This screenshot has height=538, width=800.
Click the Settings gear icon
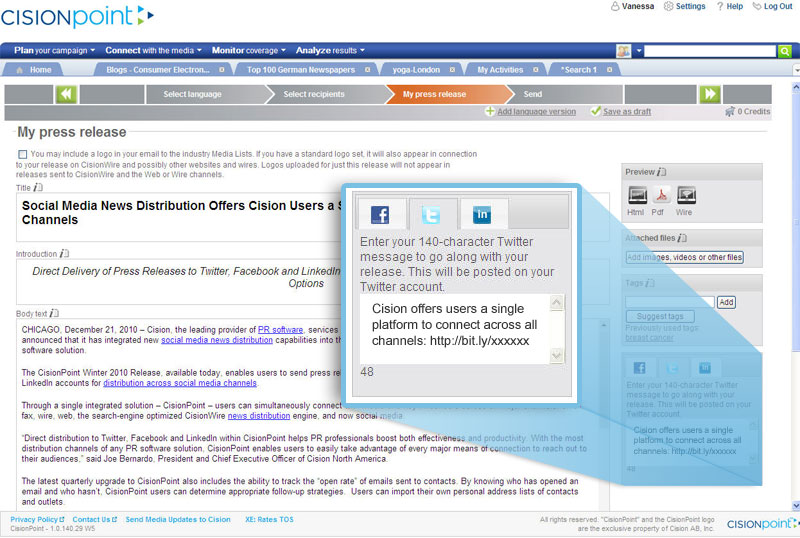pos(668,6)
